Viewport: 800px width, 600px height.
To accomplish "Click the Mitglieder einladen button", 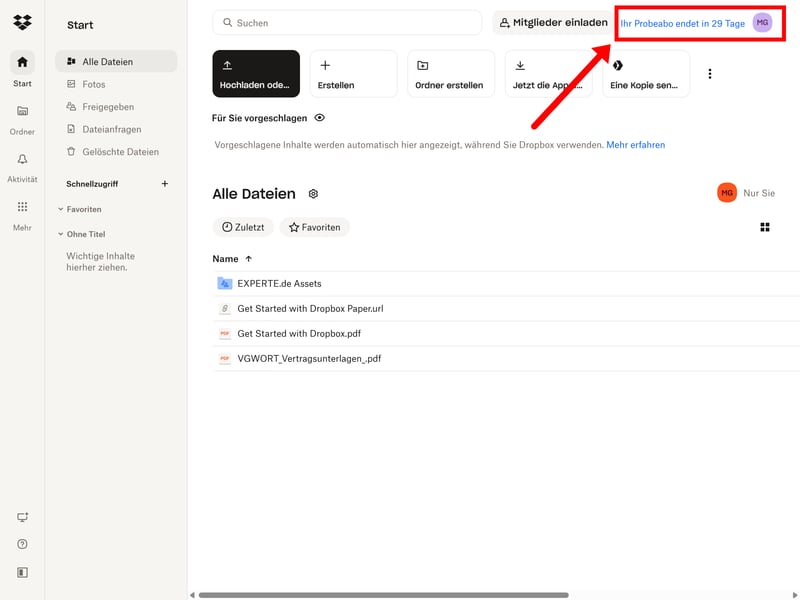I will pyautogui.click(x=553, y=23).
